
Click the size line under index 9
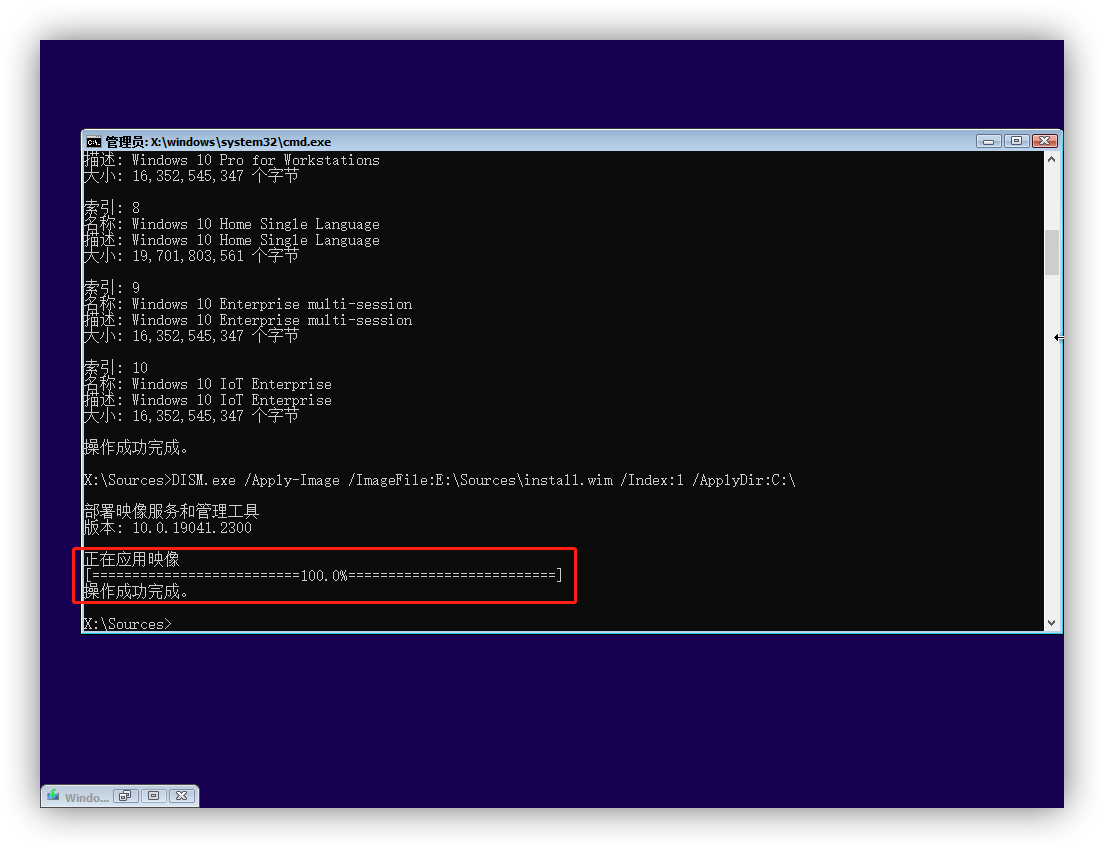click(191, 336)
